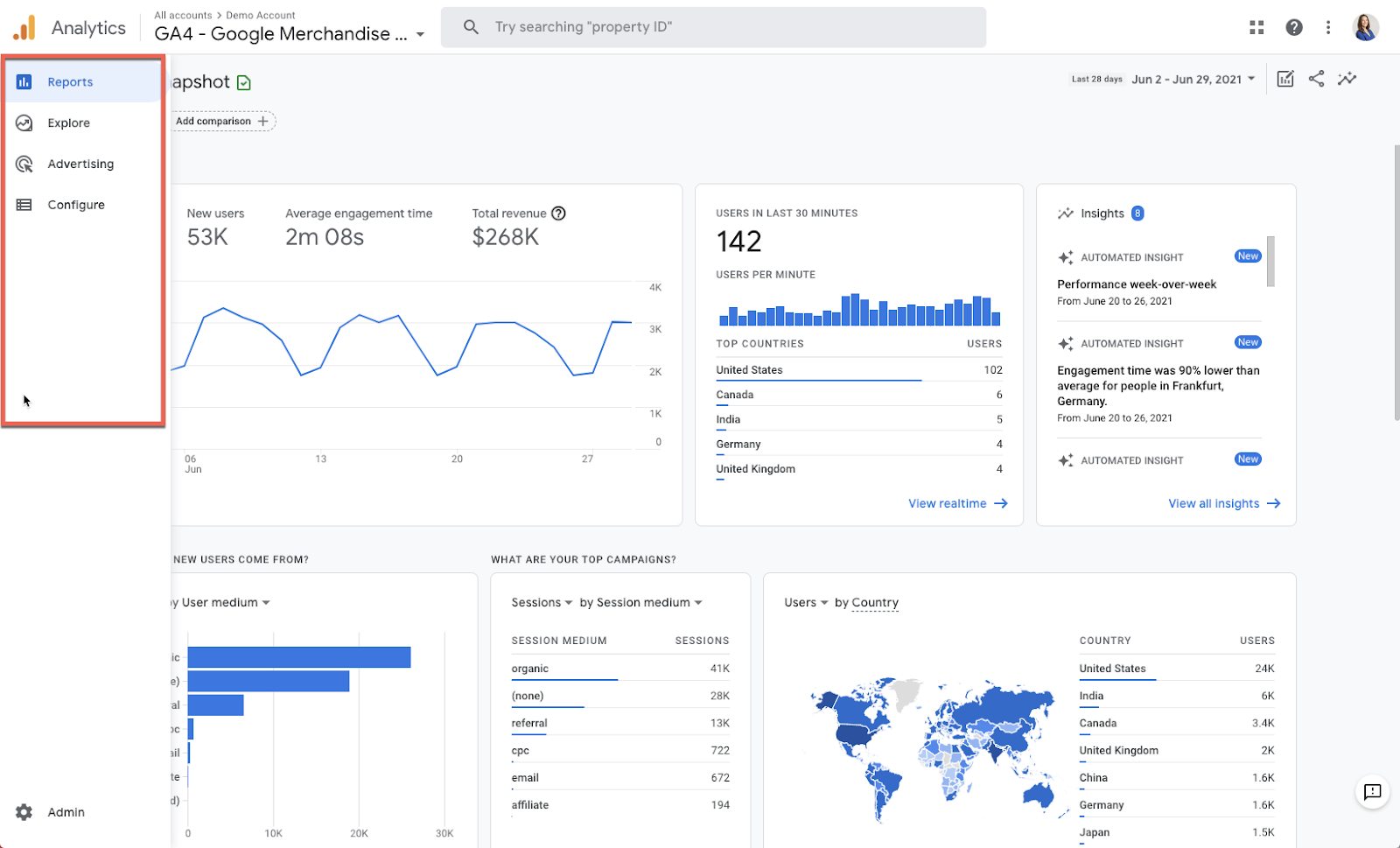The width and height of the screenshot is (1400, 848).
Task: Click the Advertising target icon
Action: tap(24, 165)
